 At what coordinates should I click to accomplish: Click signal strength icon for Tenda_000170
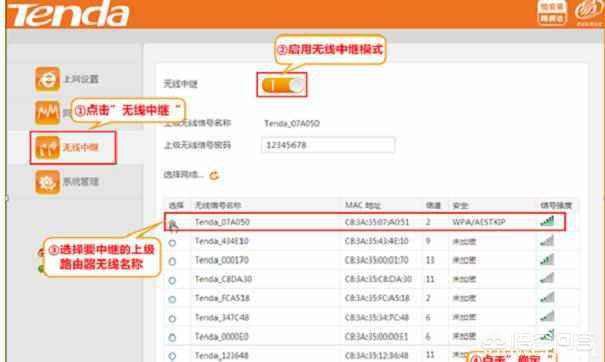(x=547, y=260)
